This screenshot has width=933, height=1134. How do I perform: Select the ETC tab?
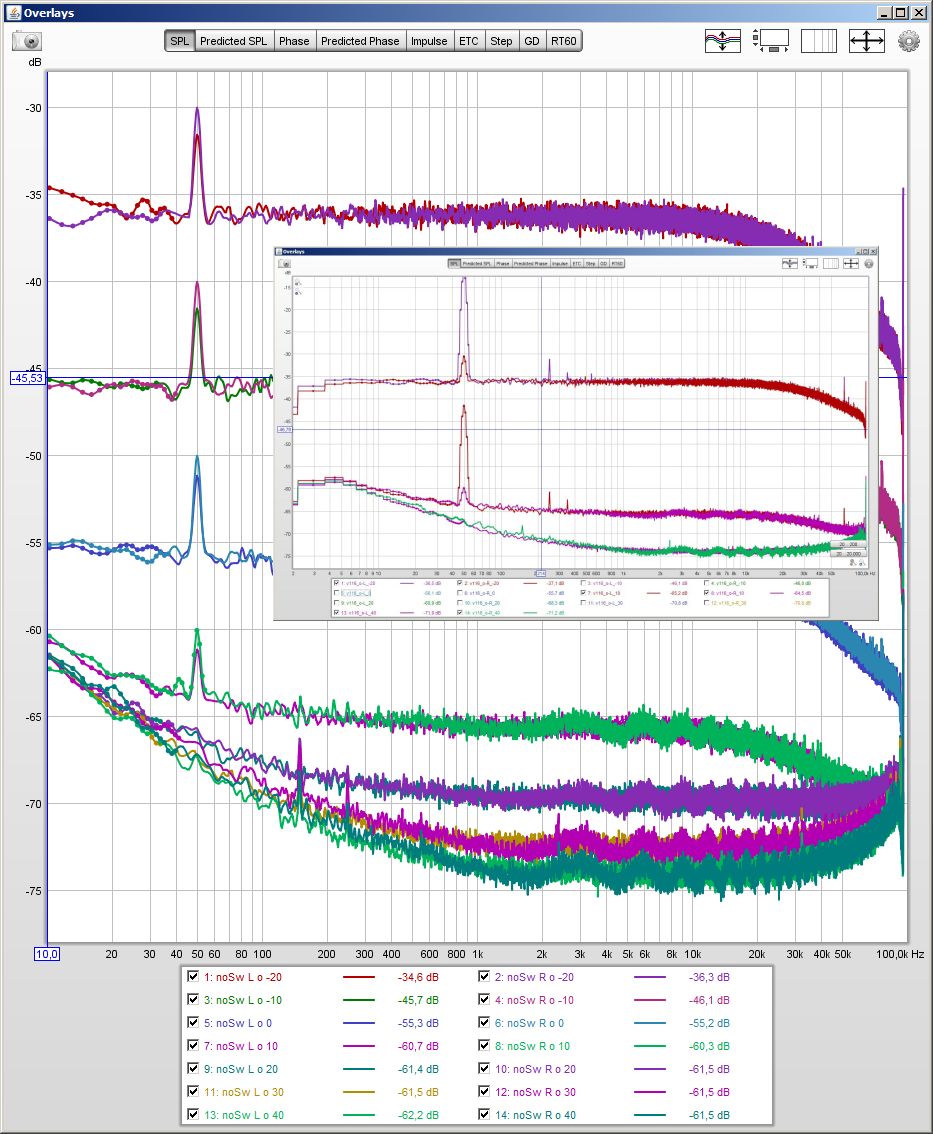coord(469,41)
